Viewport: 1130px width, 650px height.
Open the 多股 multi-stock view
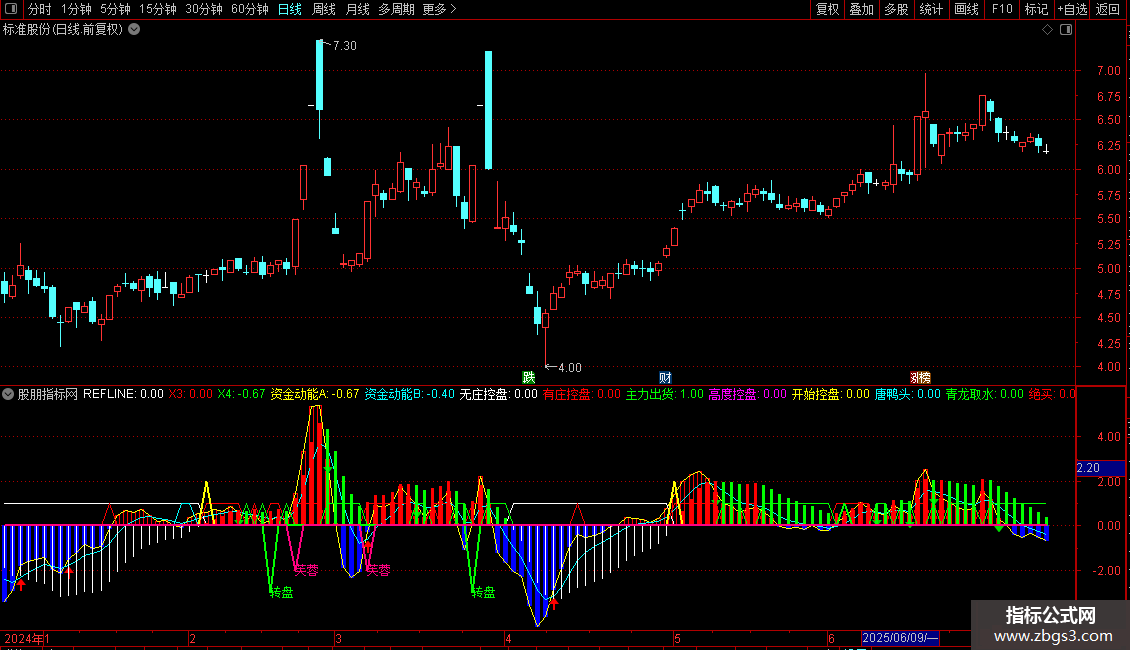896,9
